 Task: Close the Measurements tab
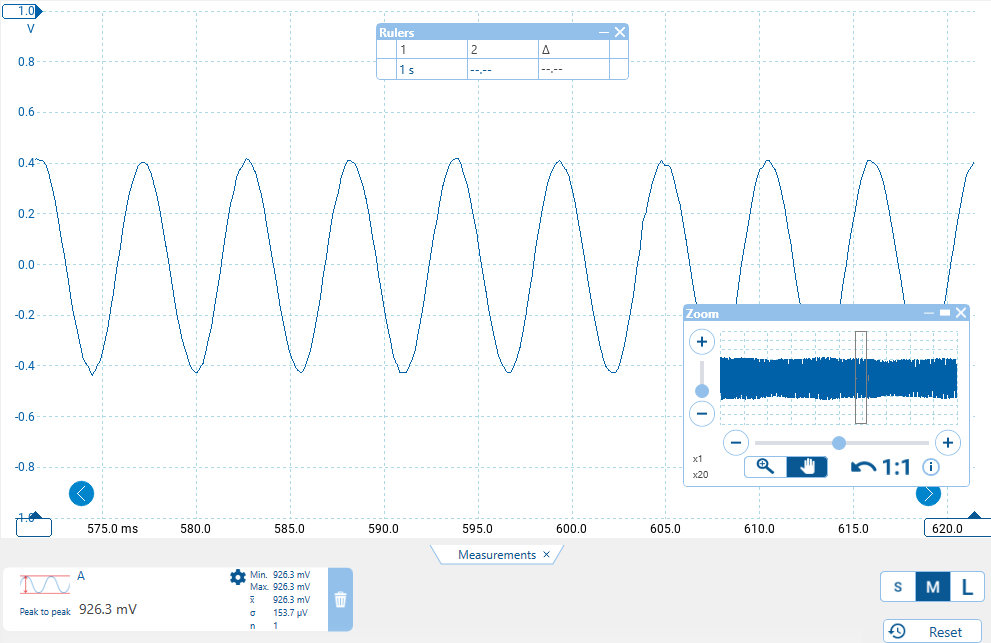point(546,555)
